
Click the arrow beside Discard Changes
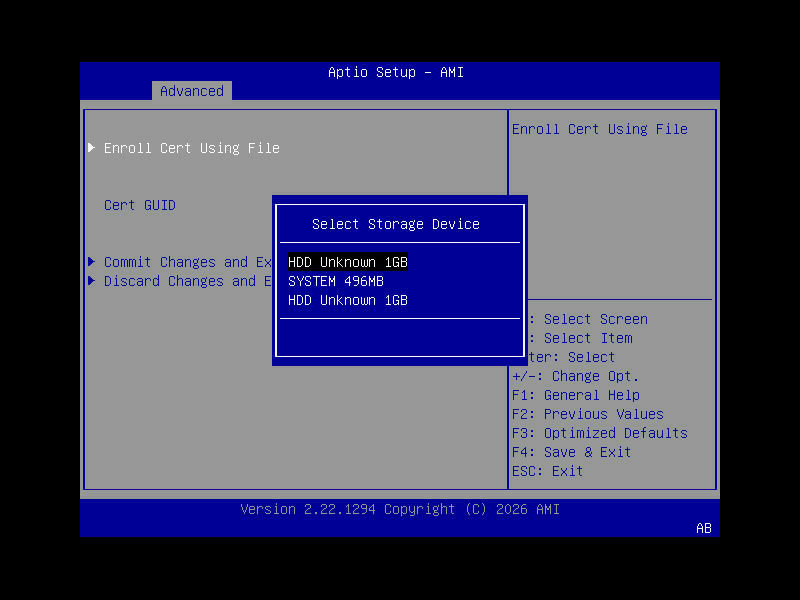tap(91, 281)
